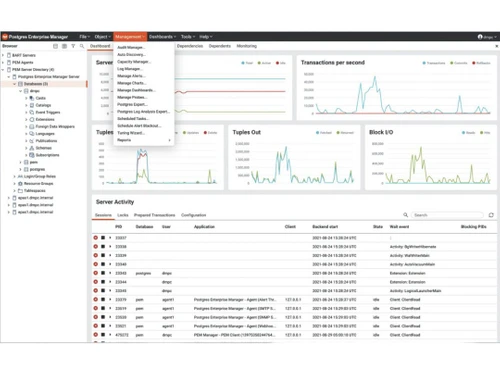Open the Dashboards menu
This screenshot has height=375, width=500.
162,37
